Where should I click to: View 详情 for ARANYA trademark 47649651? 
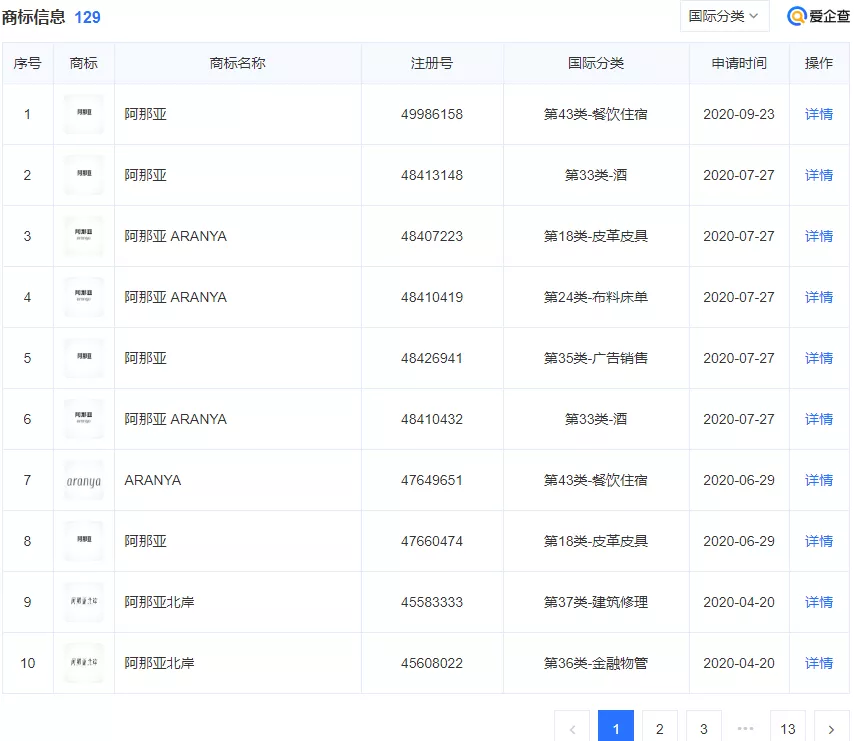[818, 480]
